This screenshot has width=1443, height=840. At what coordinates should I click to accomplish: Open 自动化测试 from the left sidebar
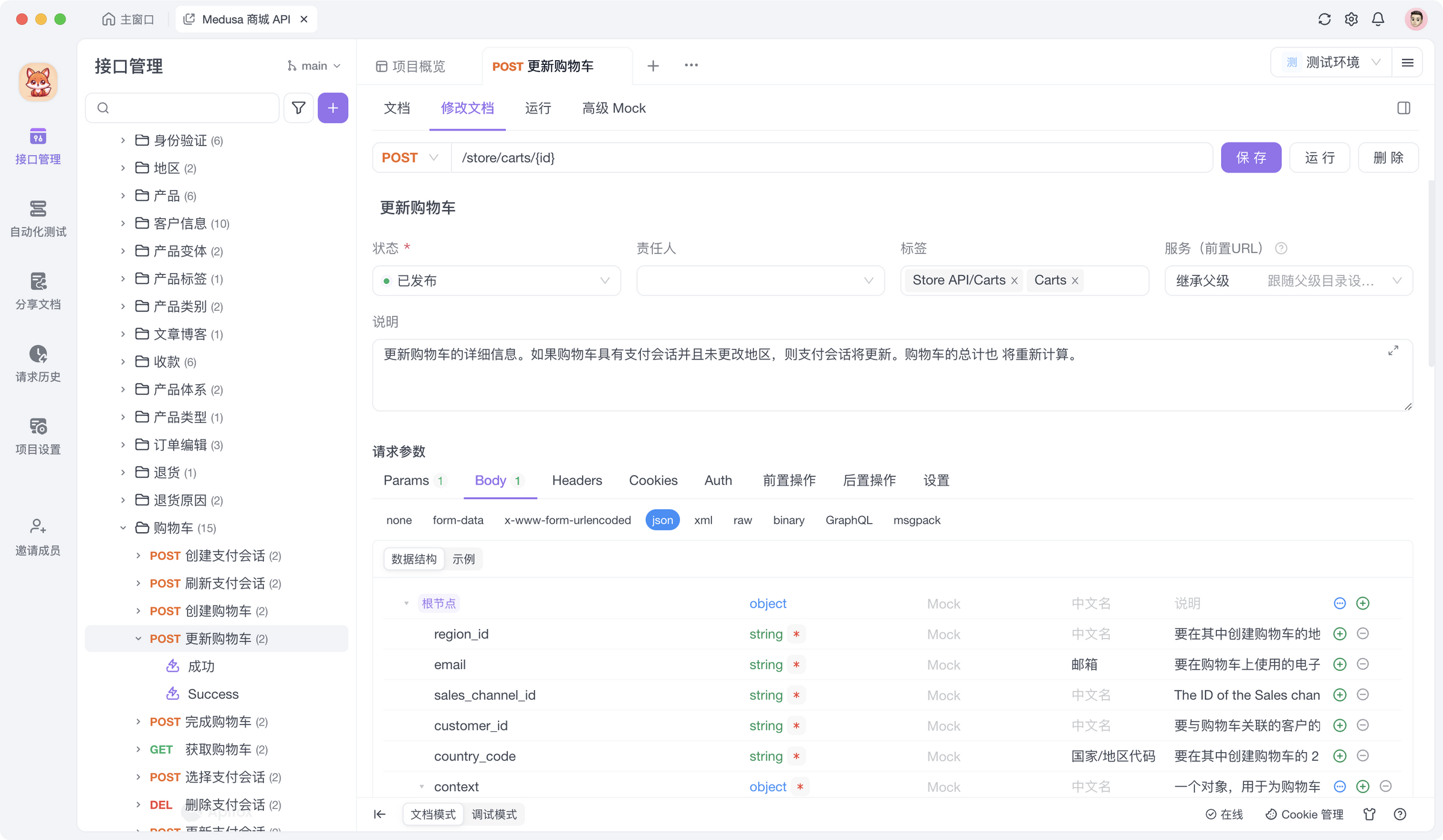(x=38, y=218)
